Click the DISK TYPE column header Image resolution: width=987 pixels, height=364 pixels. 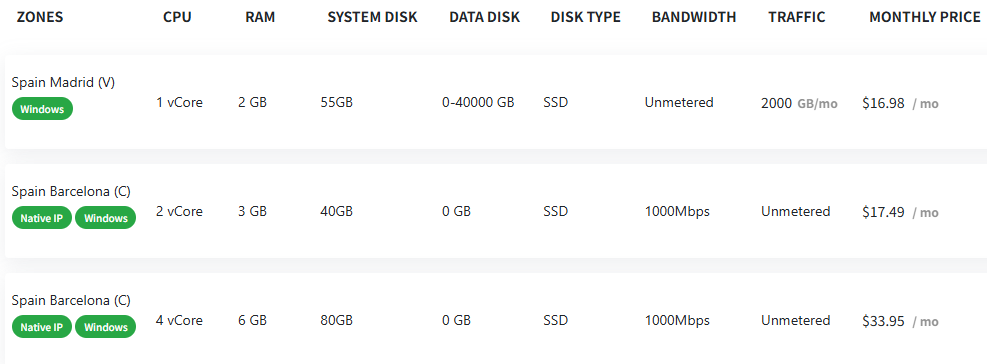coord(585,18)
